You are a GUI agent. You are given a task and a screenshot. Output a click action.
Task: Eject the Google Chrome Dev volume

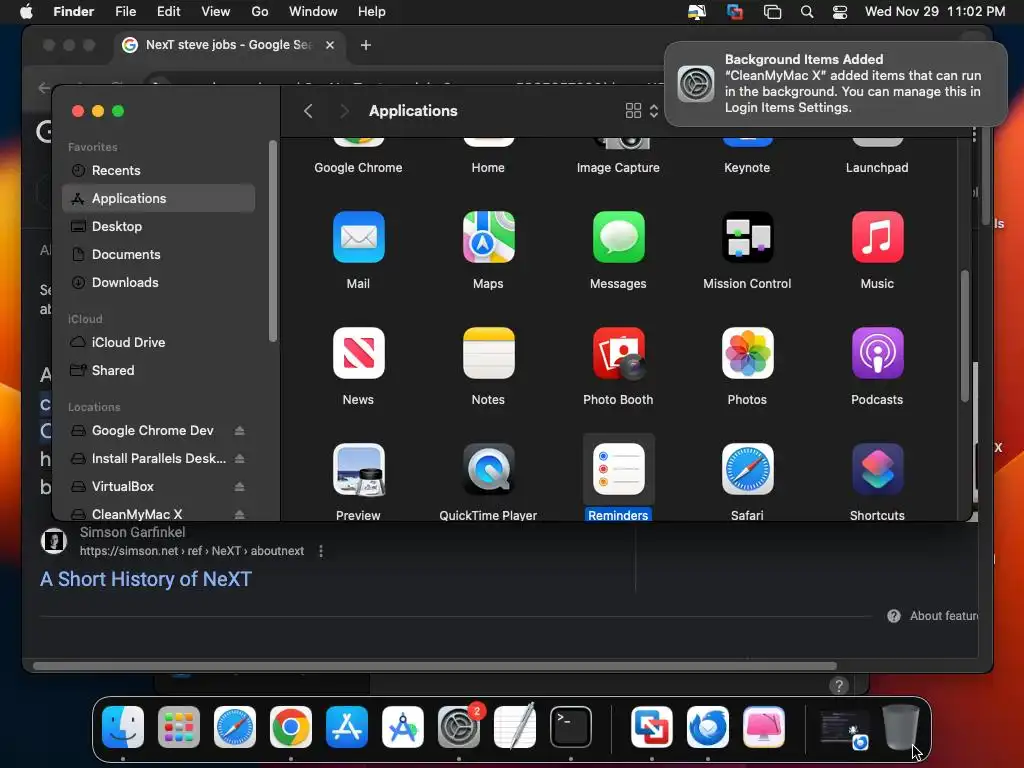tap(240, 430)
